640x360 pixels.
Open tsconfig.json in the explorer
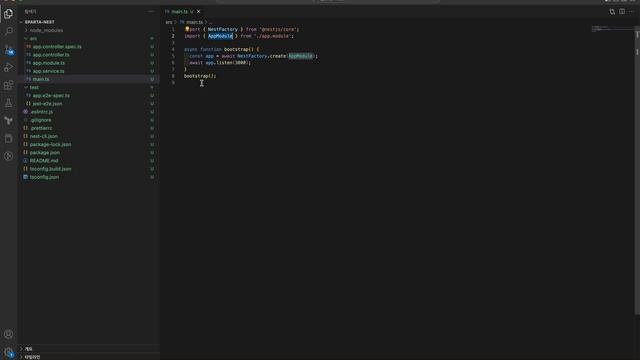[x=44, y=177]
